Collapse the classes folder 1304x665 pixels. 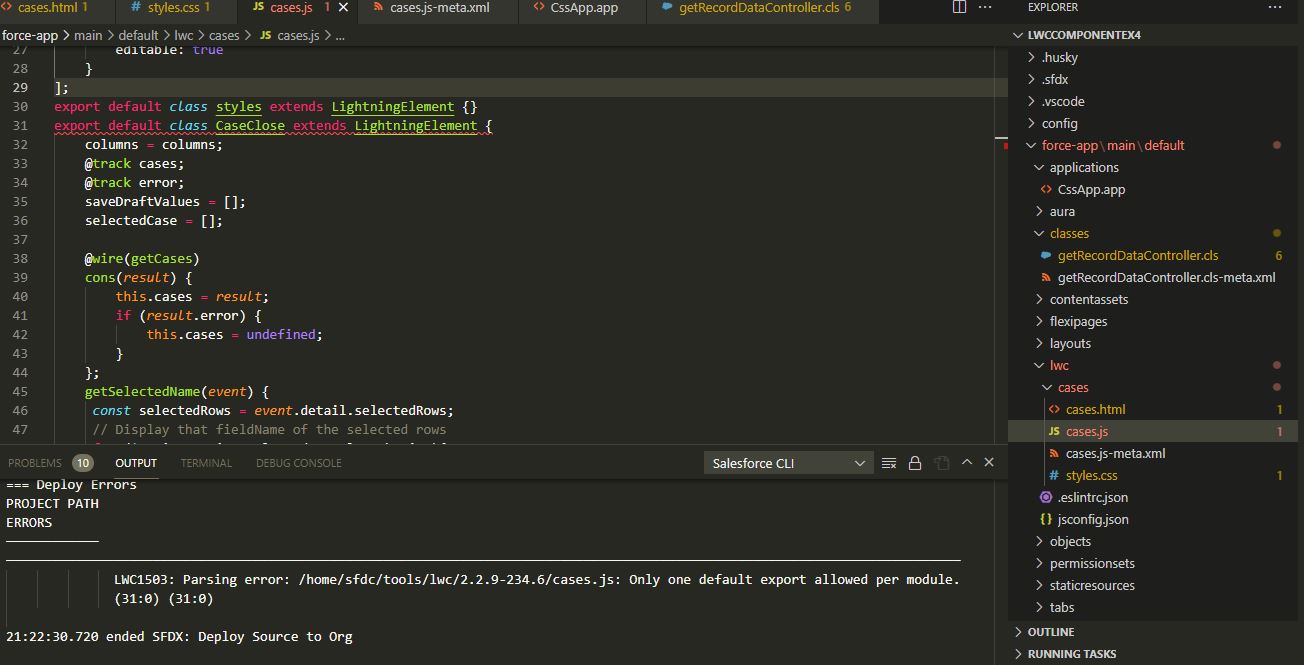[1070, 233]
